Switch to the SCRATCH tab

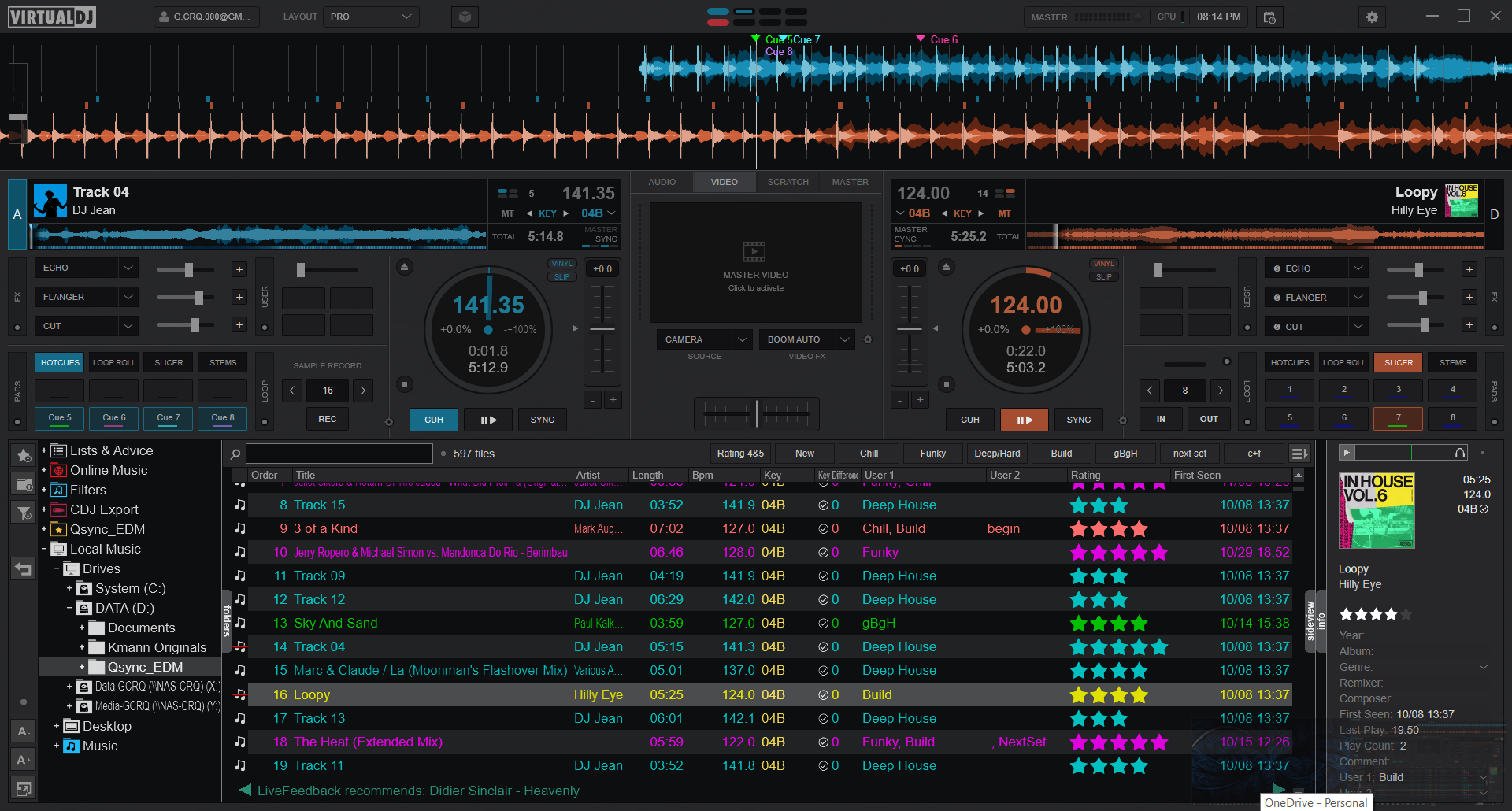coord(788,182)
